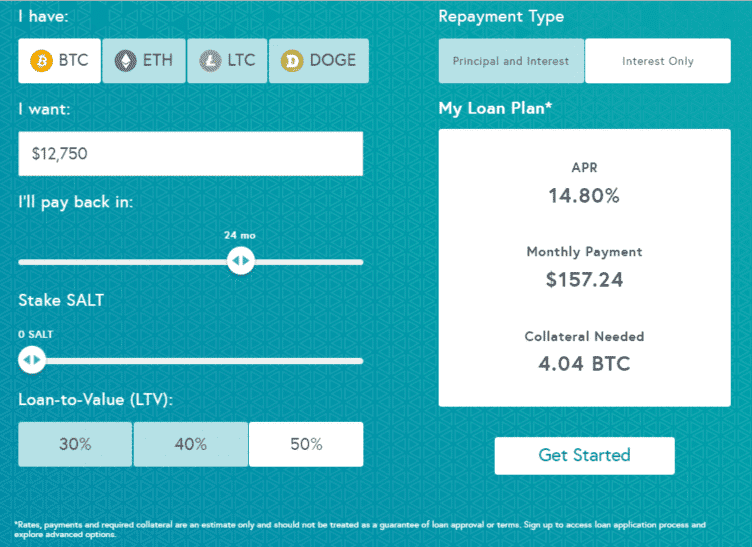Select BTC as collateral currency
The height and width of the screenshot is (547, 752).
(x=59, y=61)
